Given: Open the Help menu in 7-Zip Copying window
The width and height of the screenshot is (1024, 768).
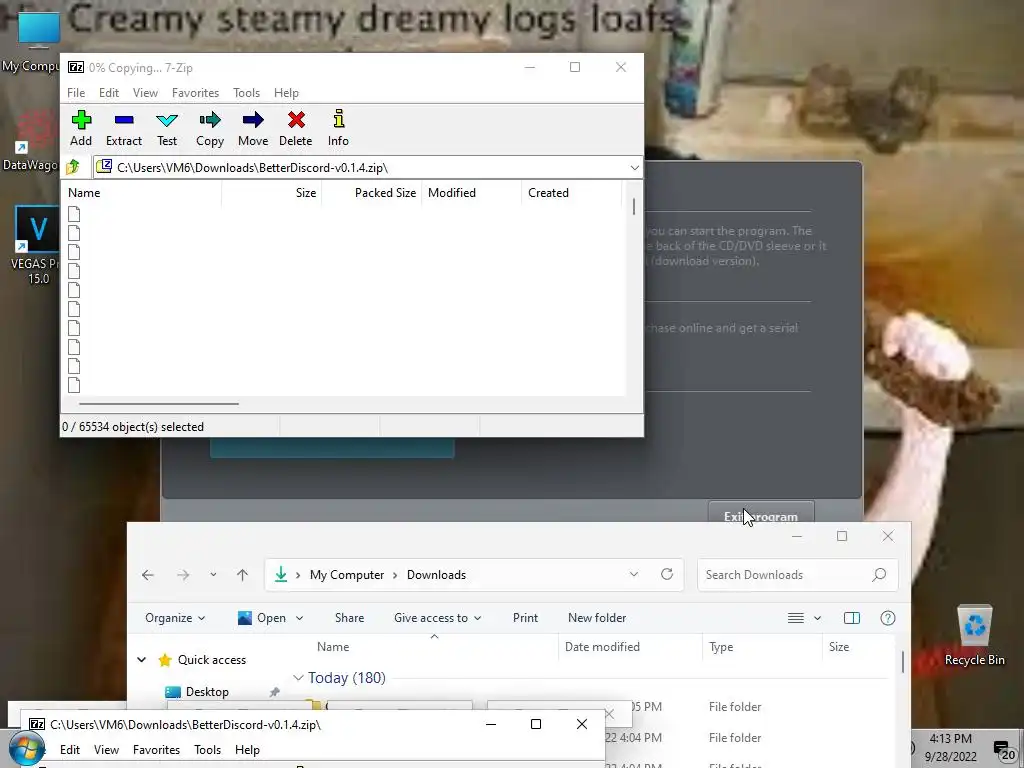Looking at the screenshot, I should [x=286, y=93].
